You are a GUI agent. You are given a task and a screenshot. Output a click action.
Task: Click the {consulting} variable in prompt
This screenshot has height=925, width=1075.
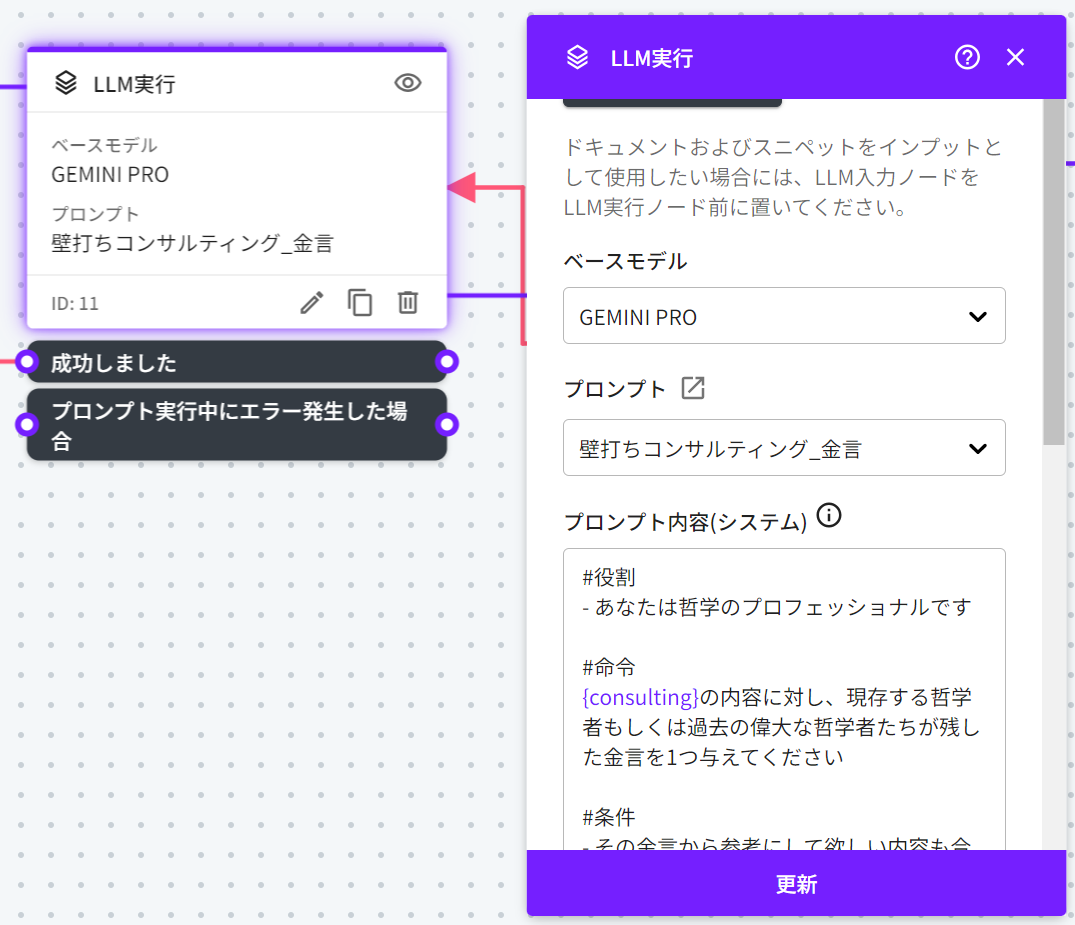click(x=639, y=697)
